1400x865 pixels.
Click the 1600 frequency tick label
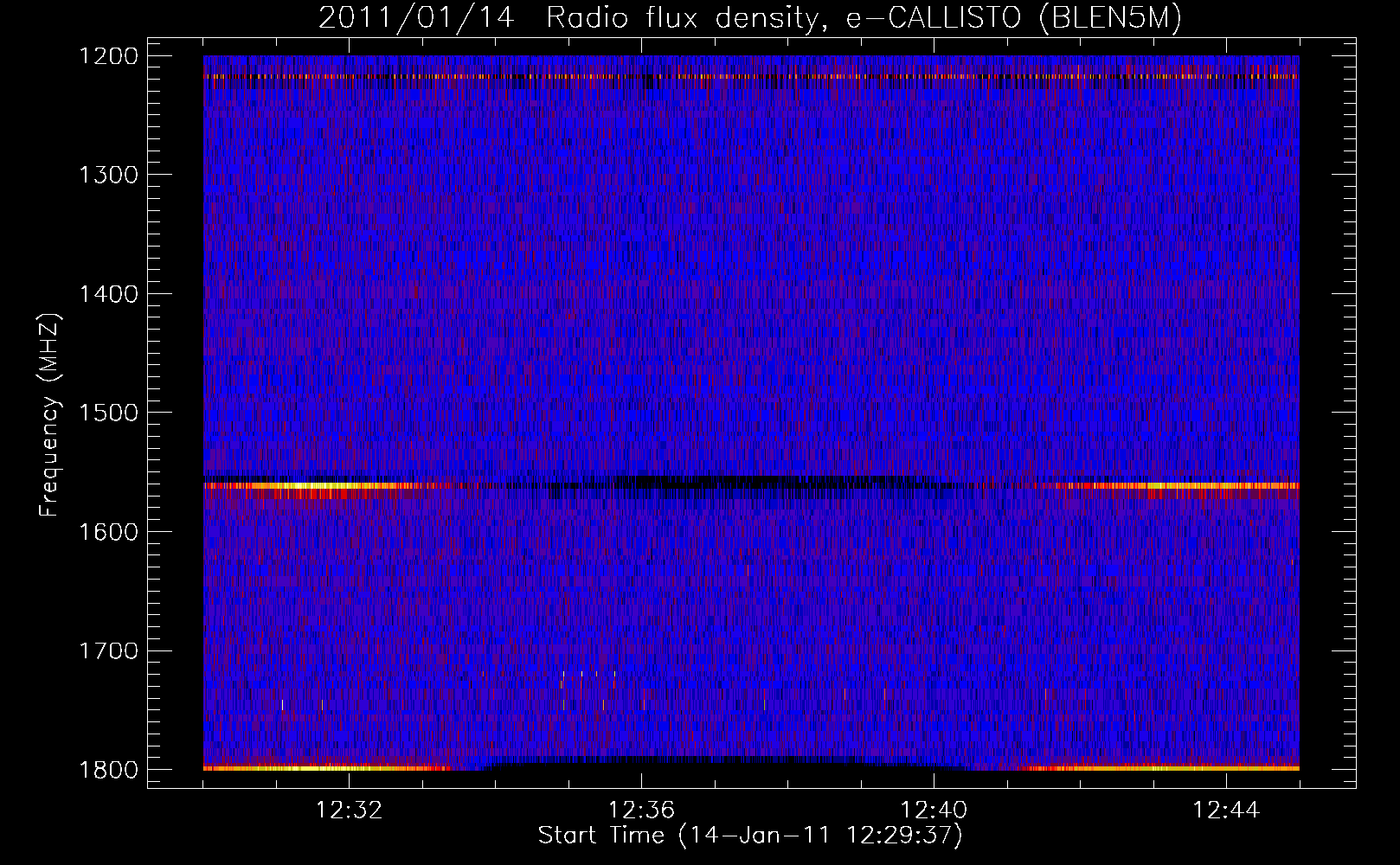coord(109,532)
